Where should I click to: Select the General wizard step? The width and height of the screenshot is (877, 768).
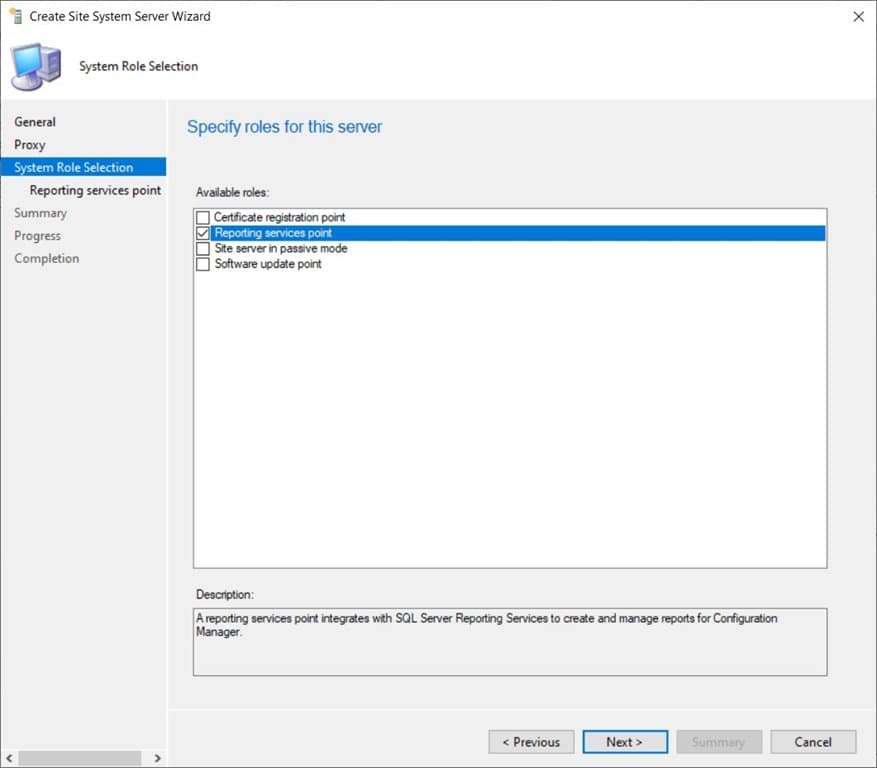(34, 121)
